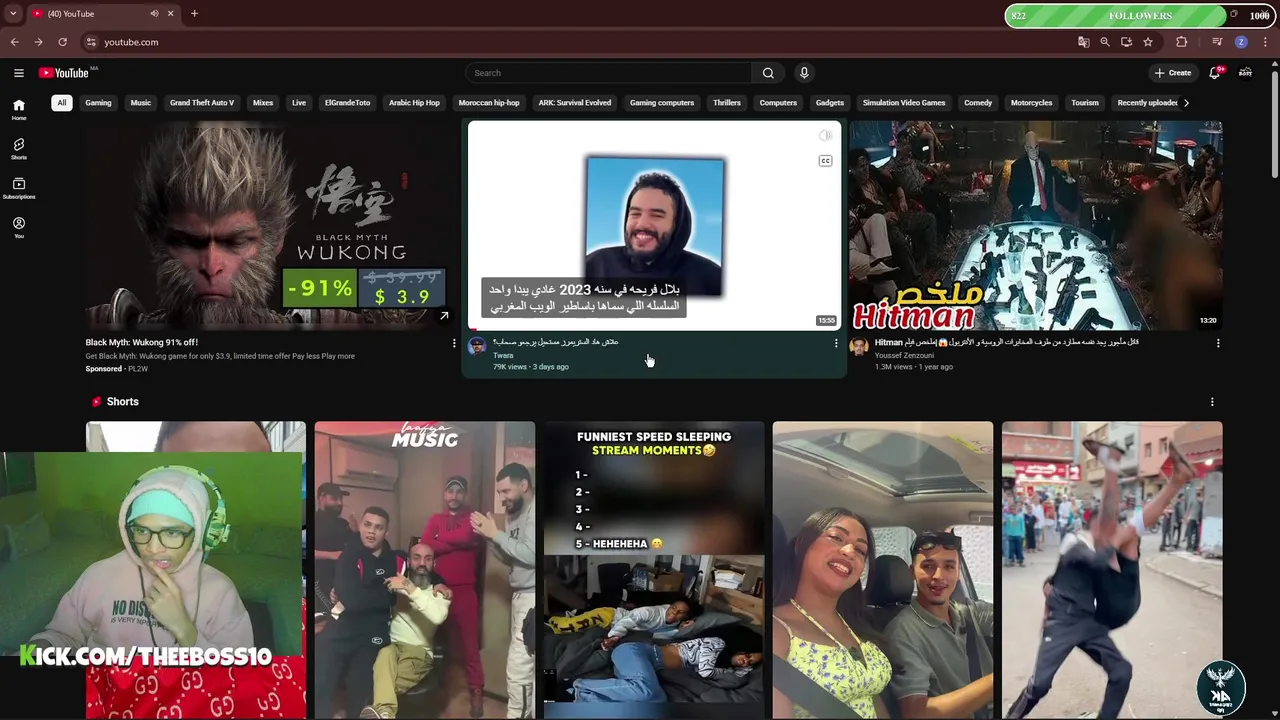View site information for youtube.com
The width and height of the screenshot is (1280, 720).
click(91, 42)
